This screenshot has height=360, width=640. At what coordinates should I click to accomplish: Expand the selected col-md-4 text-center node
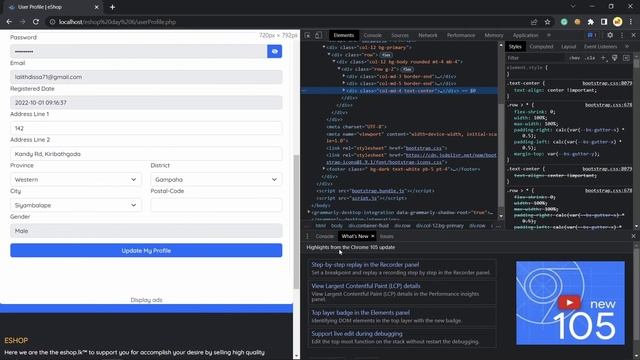click(344, 91)
